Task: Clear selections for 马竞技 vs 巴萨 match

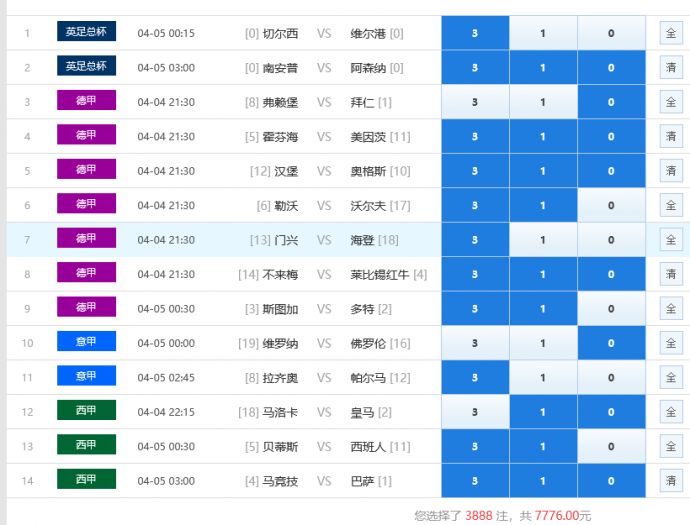Action: point(671,481)
